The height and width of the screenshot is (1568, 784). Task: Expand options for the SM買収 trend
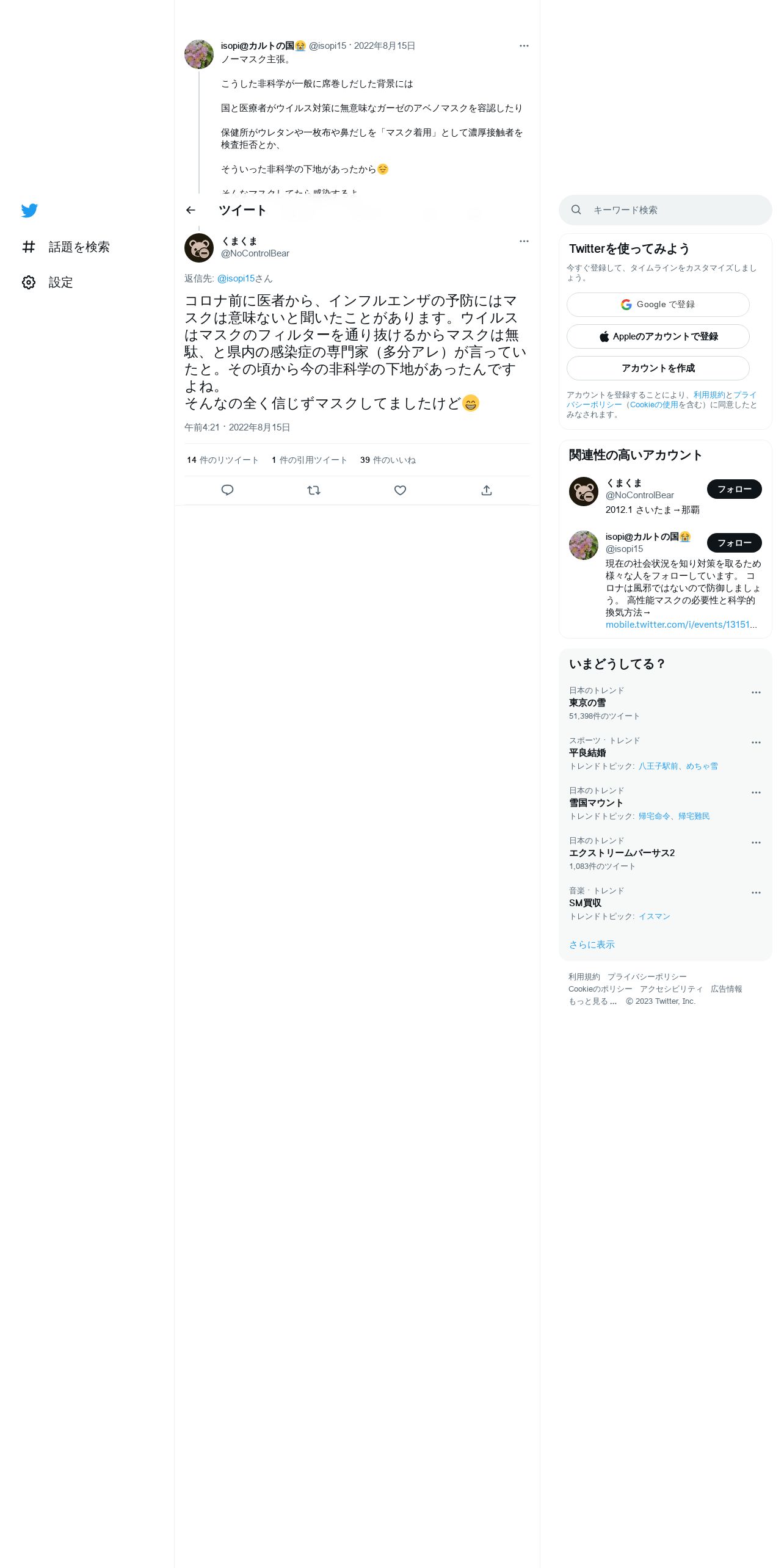click(x=756, y=893)
